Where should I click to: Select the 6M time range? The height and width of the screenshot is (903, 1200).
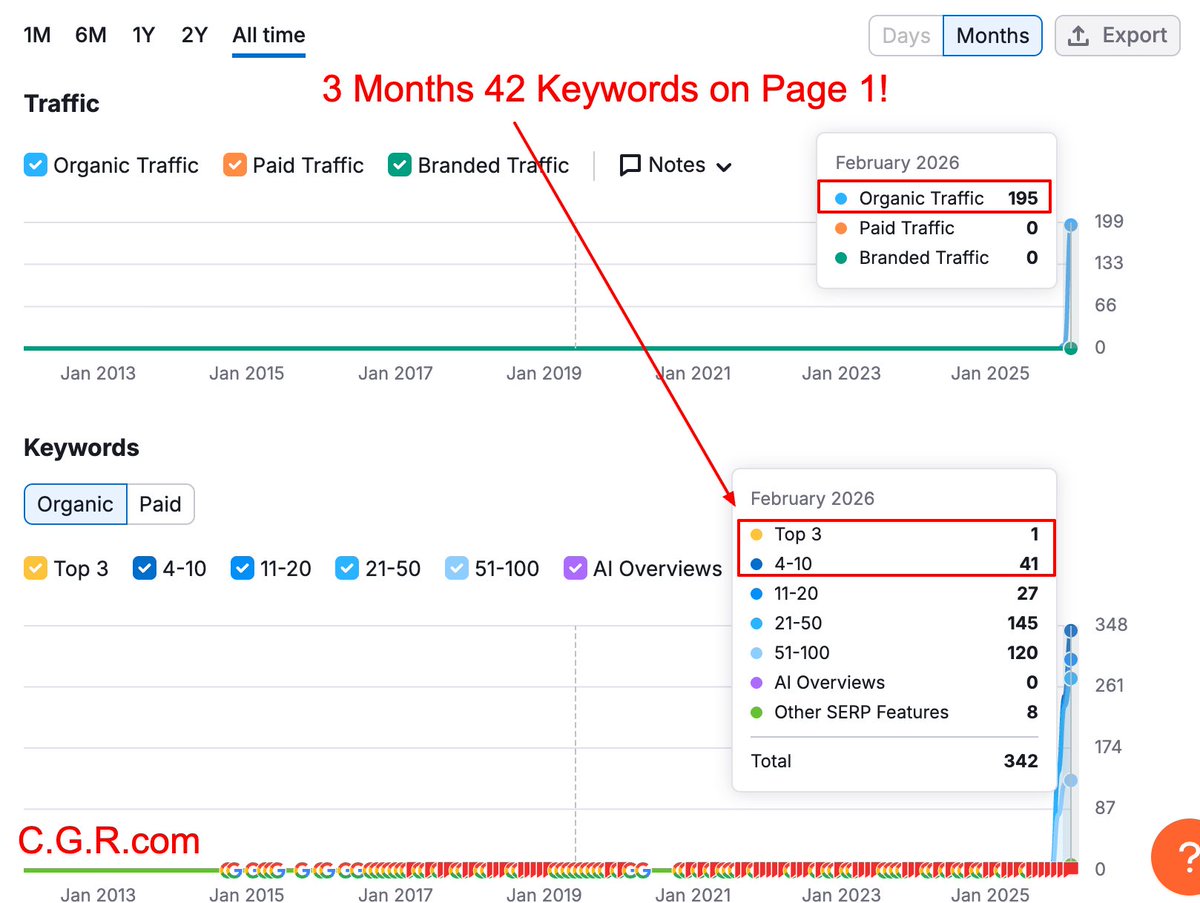tap(91, 35)
